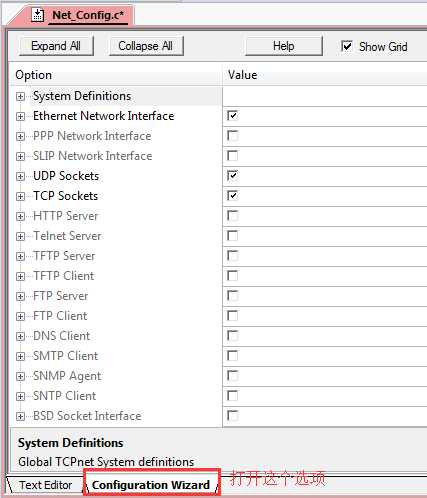
Task: Enable the Telnet Server checkbox
Action: pyautogui.click(x=232, y=236)
